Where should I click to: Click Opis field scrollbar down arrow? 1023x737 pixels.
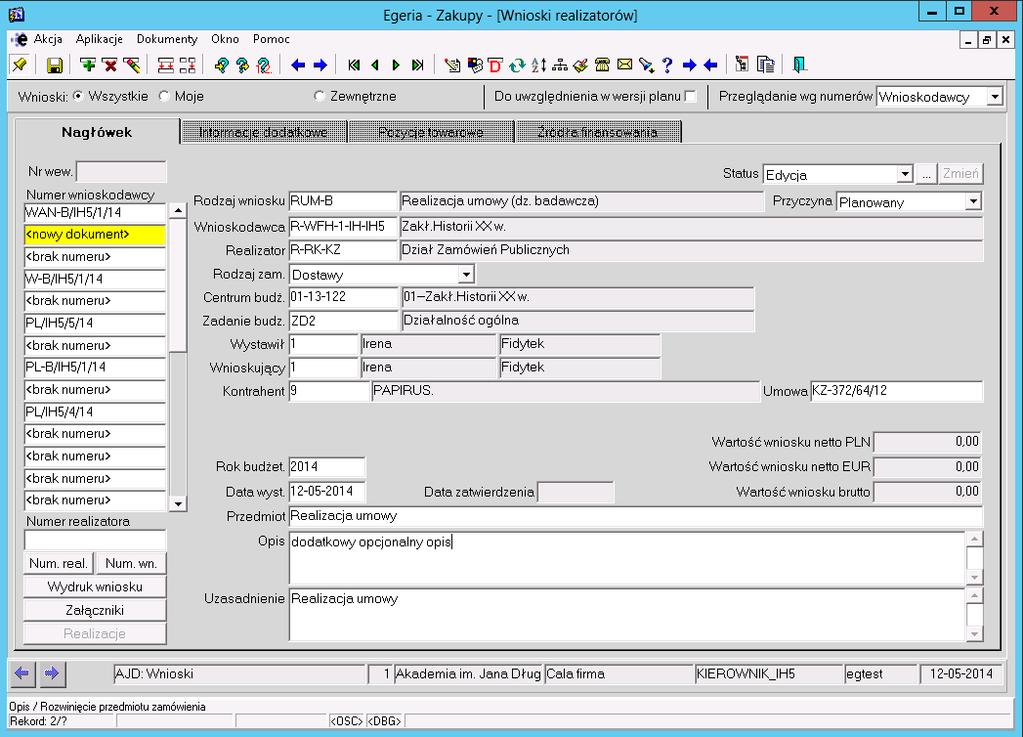coord(974,577)
